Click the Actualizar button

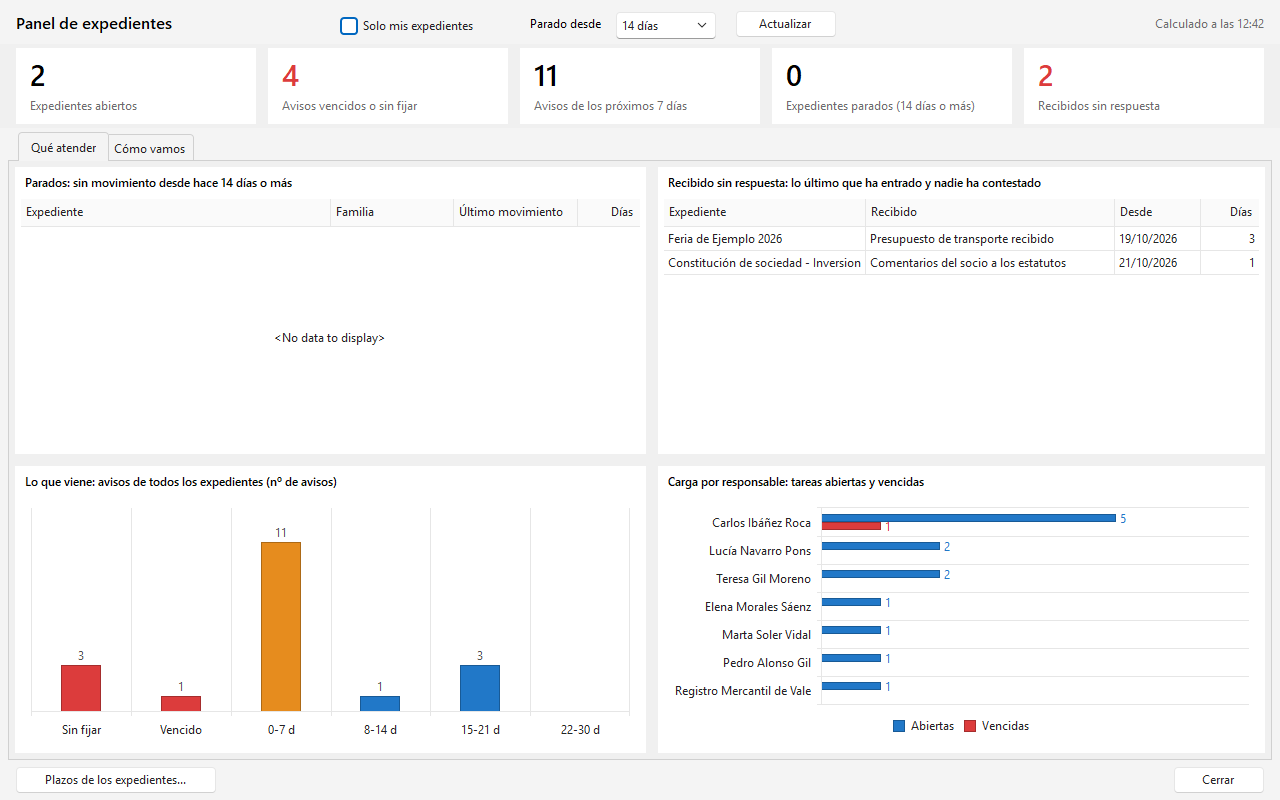pyautogui.click(x=785, y=24)
